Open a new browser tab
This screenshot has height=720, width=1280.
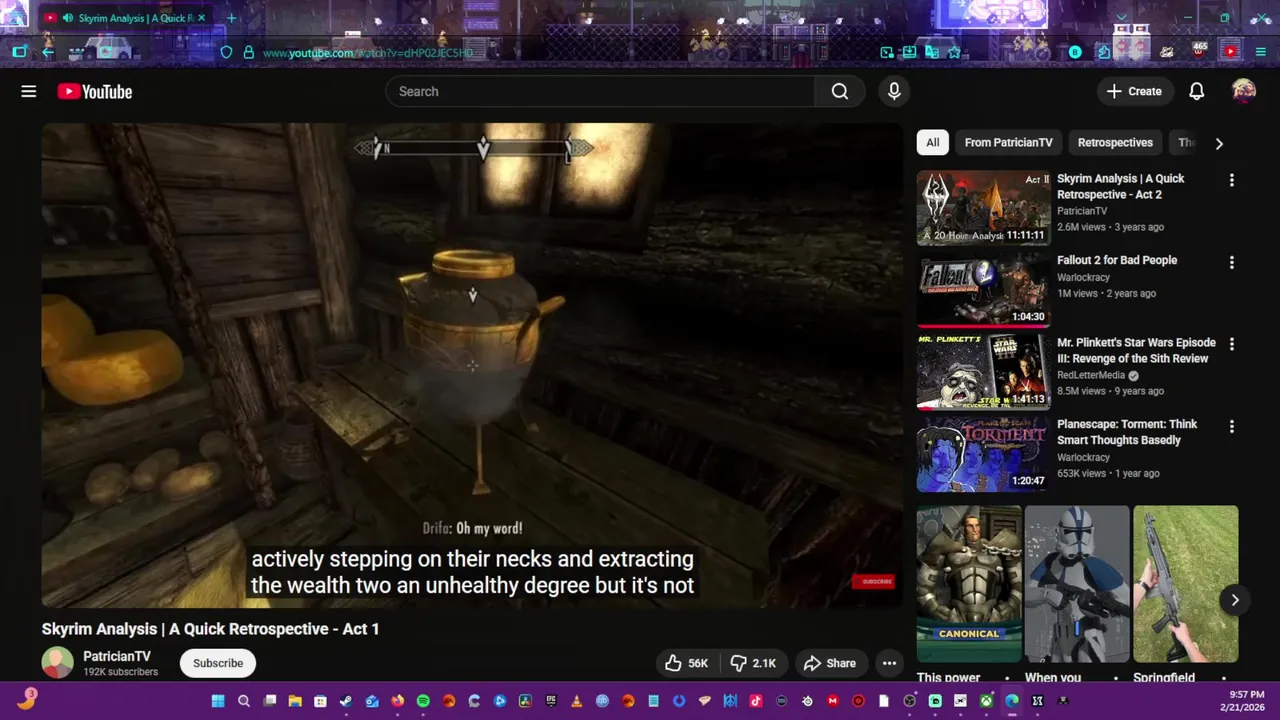tap(231, 18)
